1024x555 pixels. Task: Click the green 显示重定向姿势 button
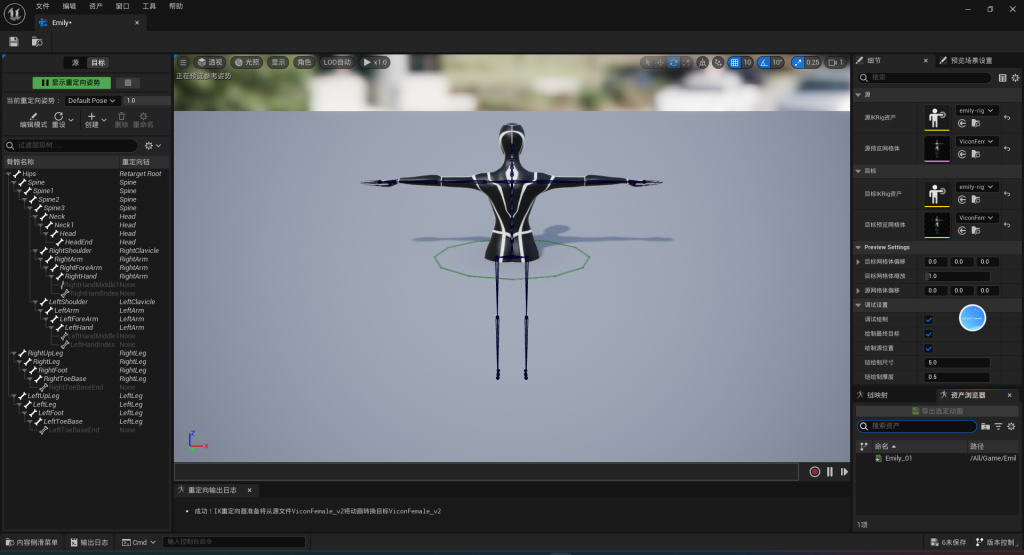point(71,82)
